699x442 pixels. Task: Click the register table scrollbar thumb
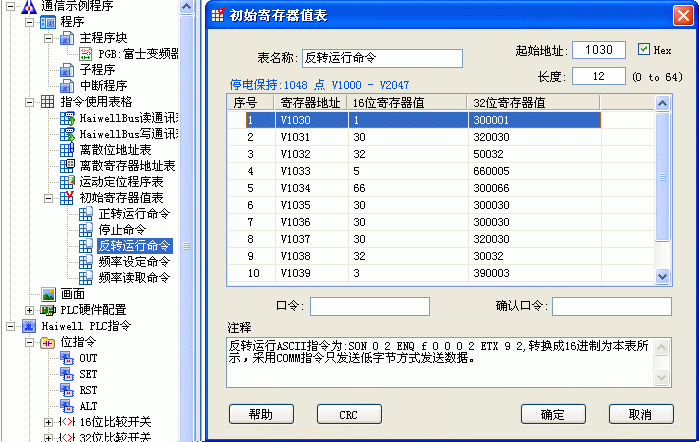[x=662, y=177]
